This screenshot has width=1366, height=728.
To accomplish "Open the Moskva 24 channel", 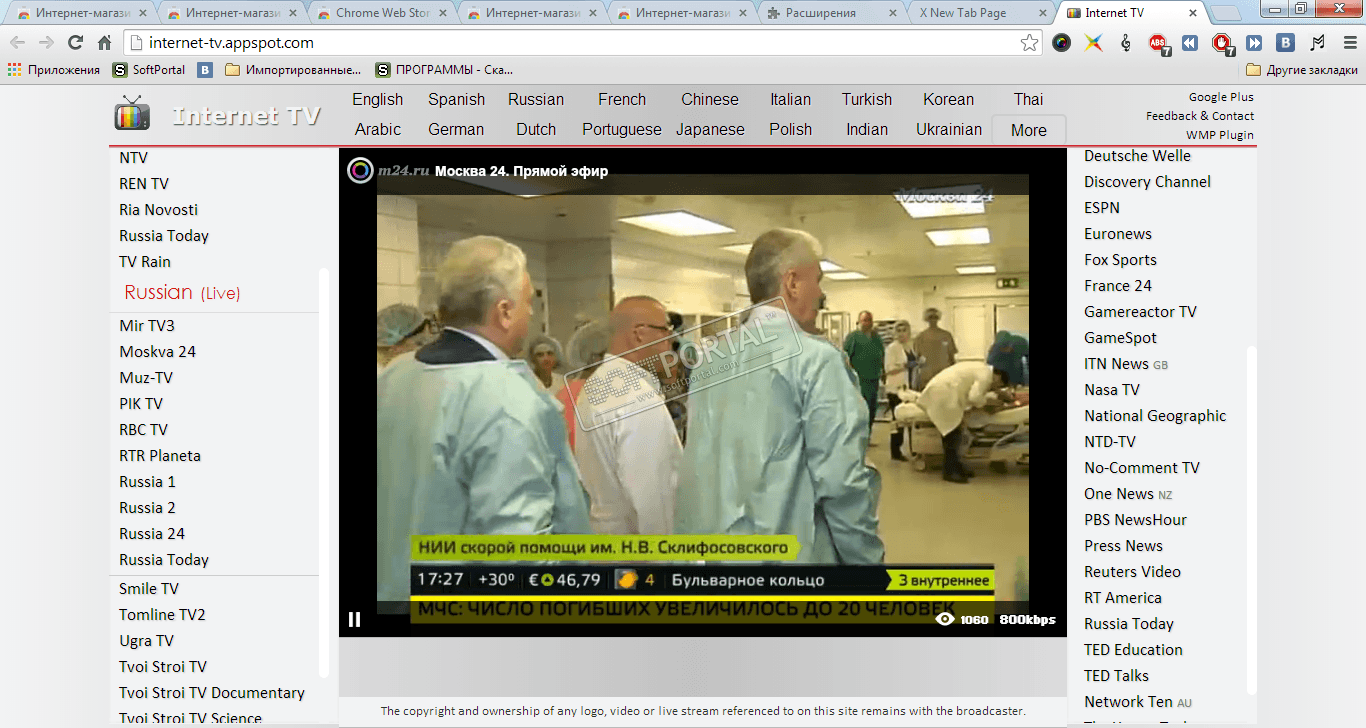I will (x=158, y=352).
